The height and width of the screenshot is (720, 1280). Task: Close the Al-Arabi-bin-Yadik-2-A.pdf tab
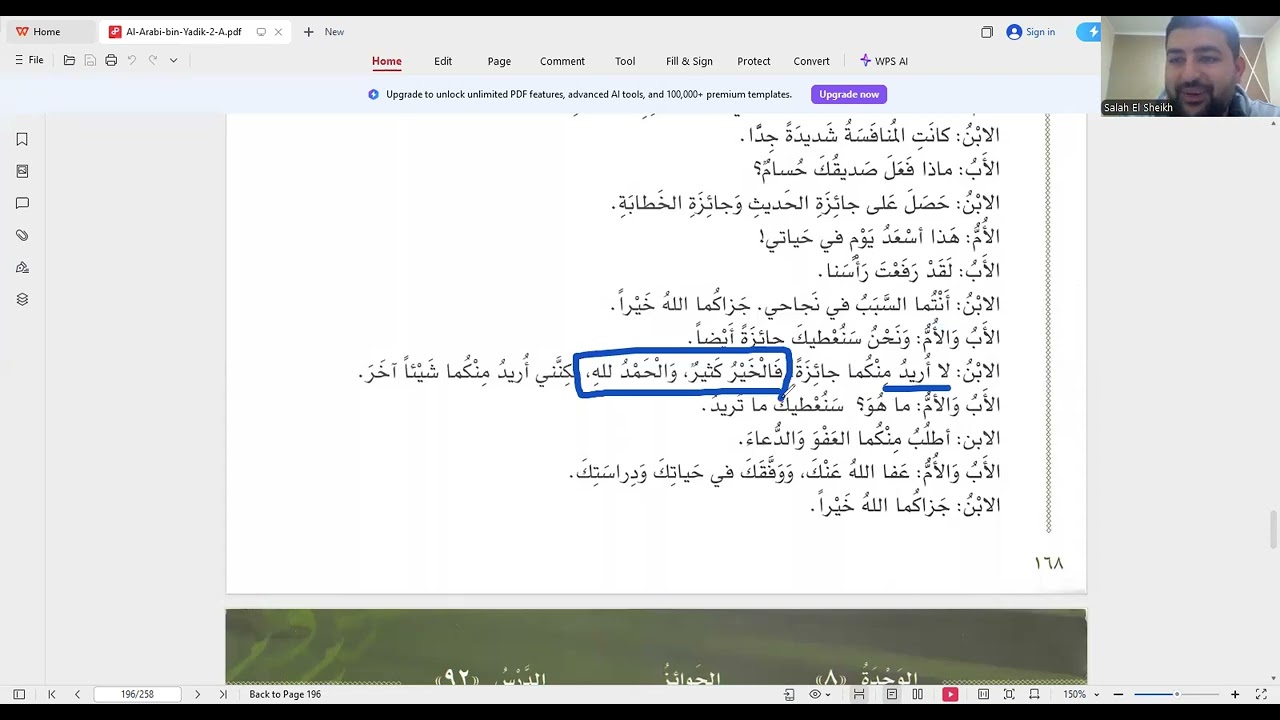click(278, 32)
